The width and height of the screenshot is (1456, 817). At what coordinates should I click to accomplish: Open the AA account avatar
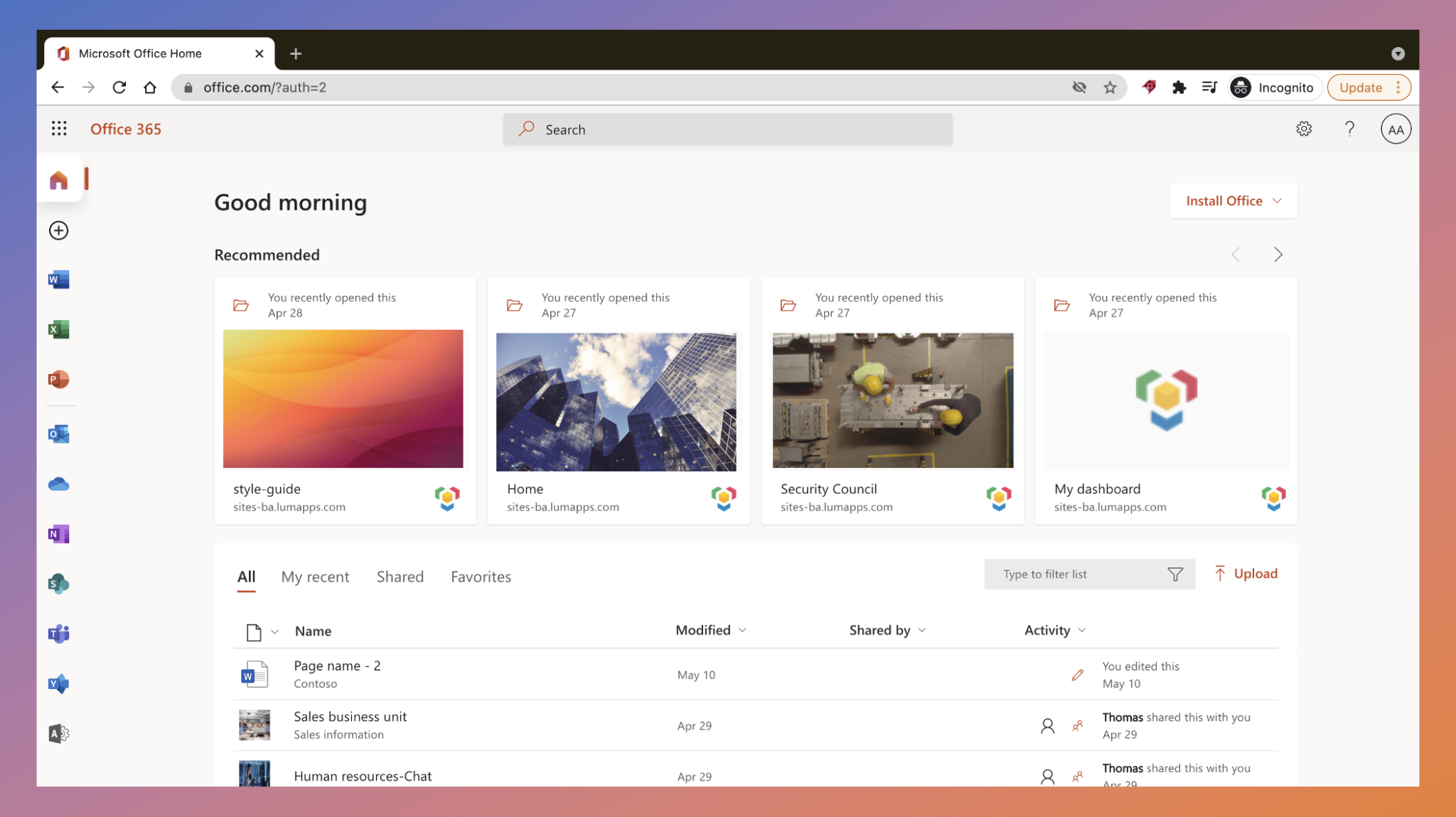(x=1396, y=129)
